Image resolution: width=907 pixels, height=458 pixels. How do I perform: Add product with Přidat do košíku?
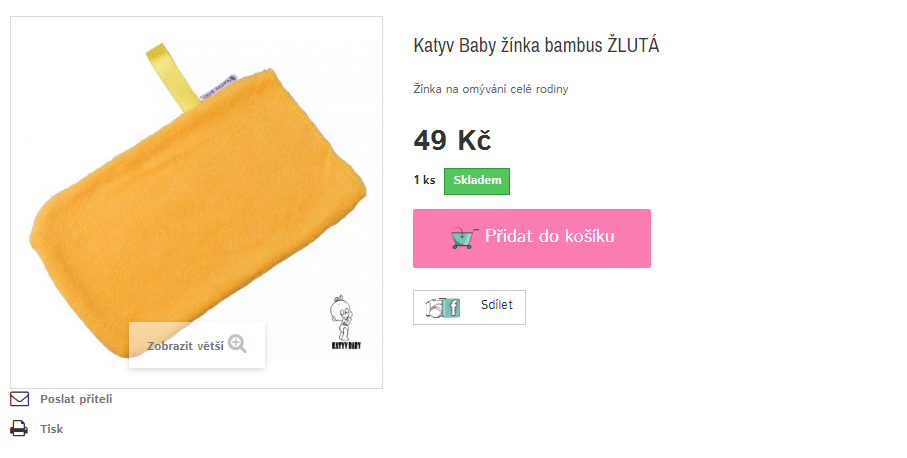(532, 238)
